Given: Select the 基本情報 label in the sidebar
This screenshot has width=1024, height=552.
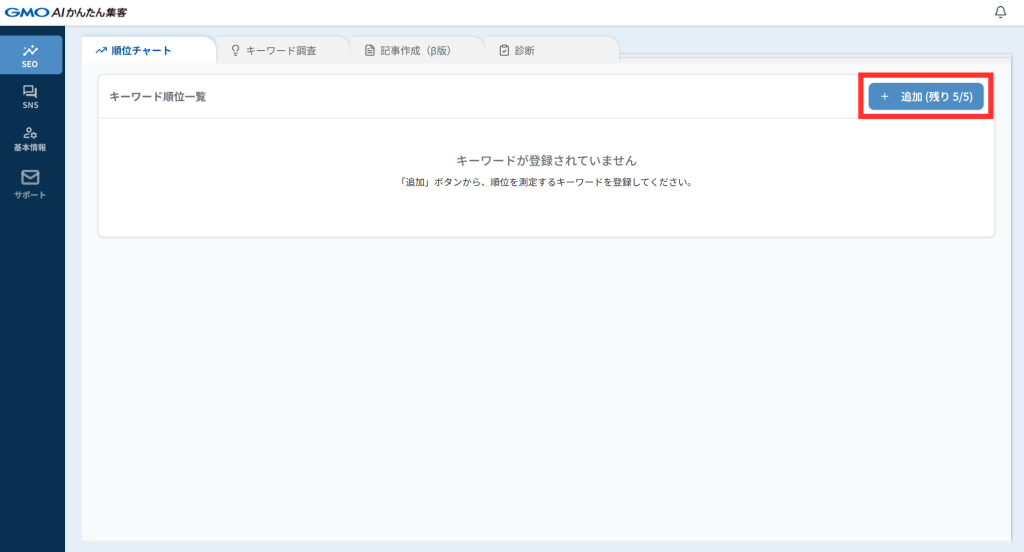Looking at the screenshot, I should pyautogui.click(x=30, y=147).
